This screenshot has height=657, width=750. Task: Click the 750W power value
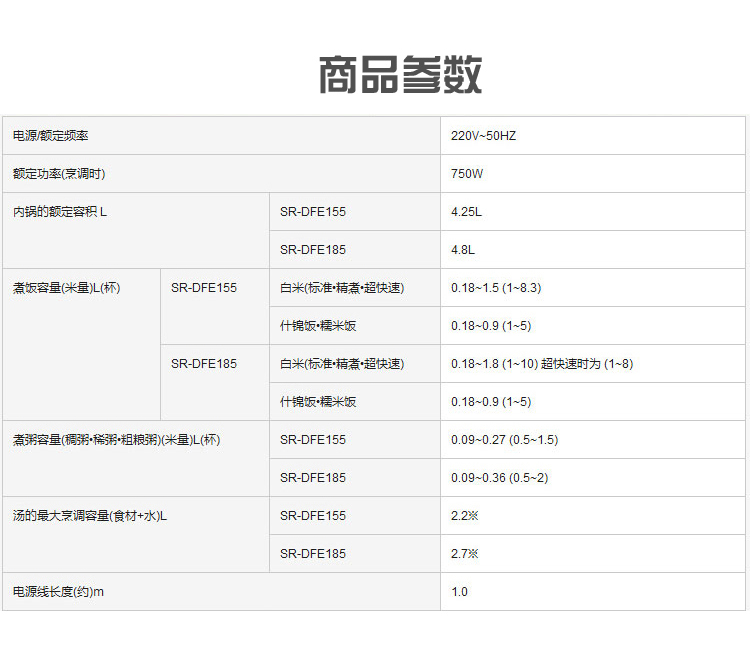(x=467, y=174)
